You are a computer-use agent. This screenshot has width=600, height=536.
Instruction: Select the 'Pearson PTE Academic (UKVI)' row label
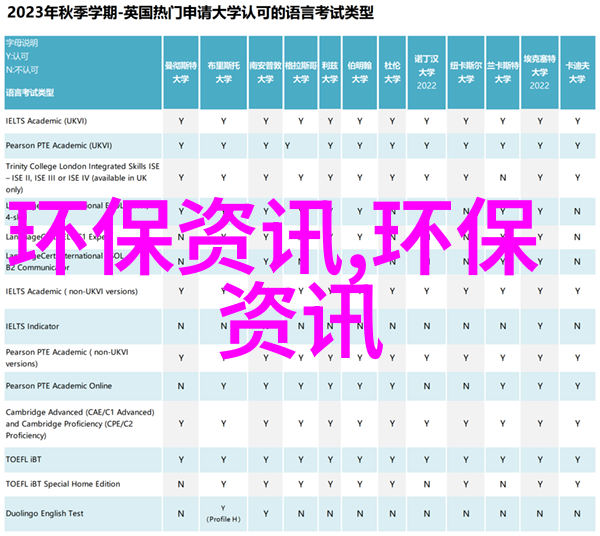pos(59,145)
